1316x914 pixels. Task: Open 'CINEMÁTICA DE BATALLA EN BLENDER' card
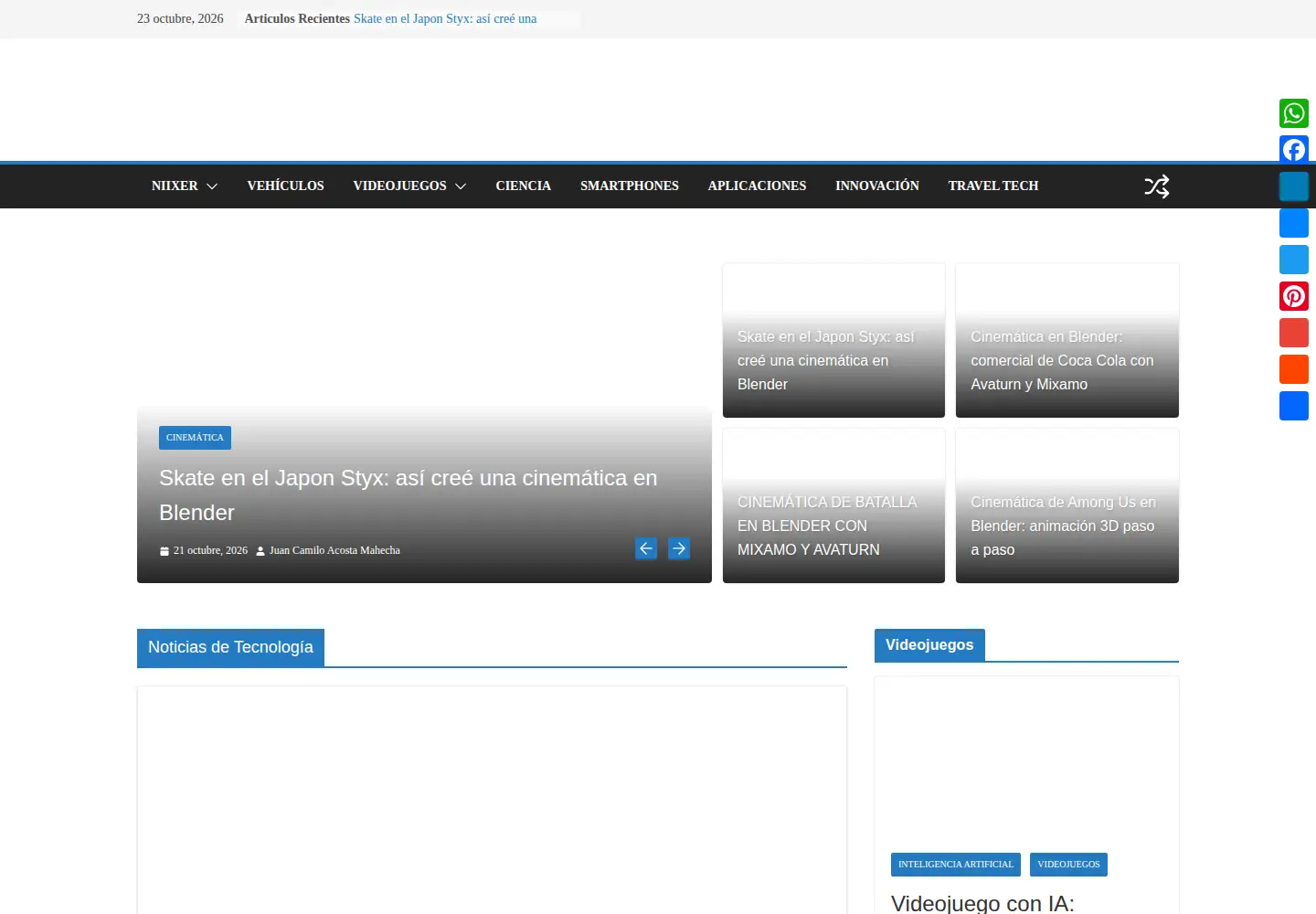click(x=827, y=526)
